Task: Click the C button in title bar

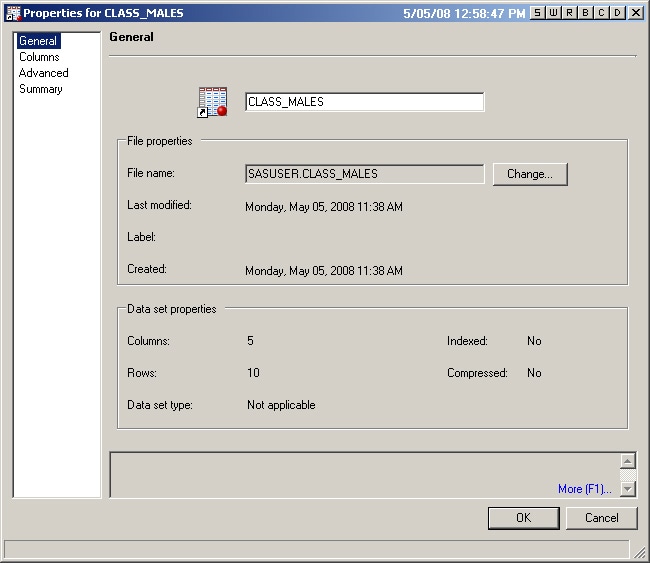Action: 601,12
